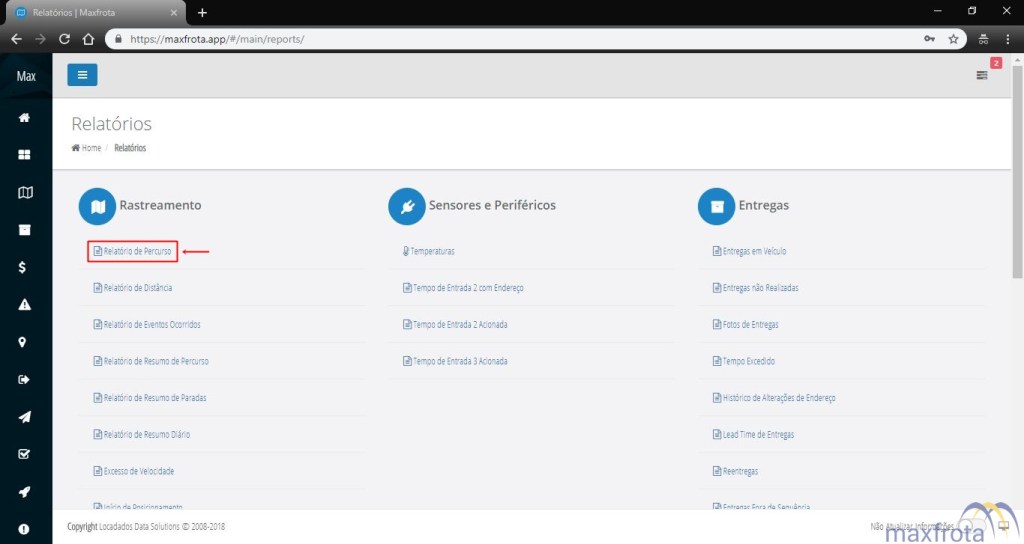Open the notifications list icon with badge
This screenshot has height=544, width=1024.
click(982, 75)
